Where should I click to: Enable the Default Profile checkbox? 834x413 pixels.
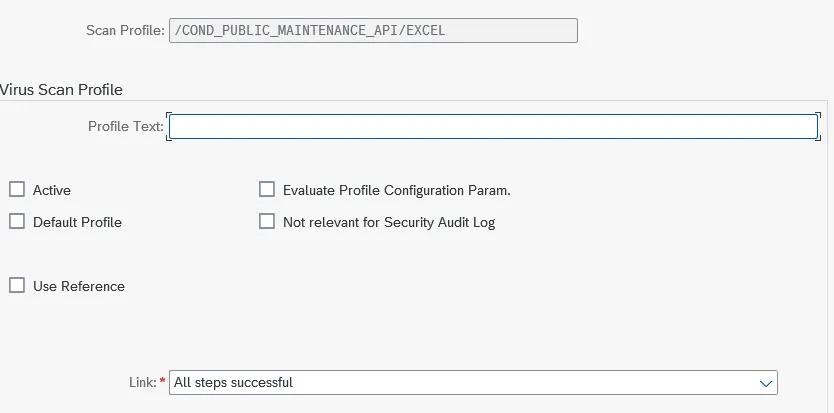17,222
